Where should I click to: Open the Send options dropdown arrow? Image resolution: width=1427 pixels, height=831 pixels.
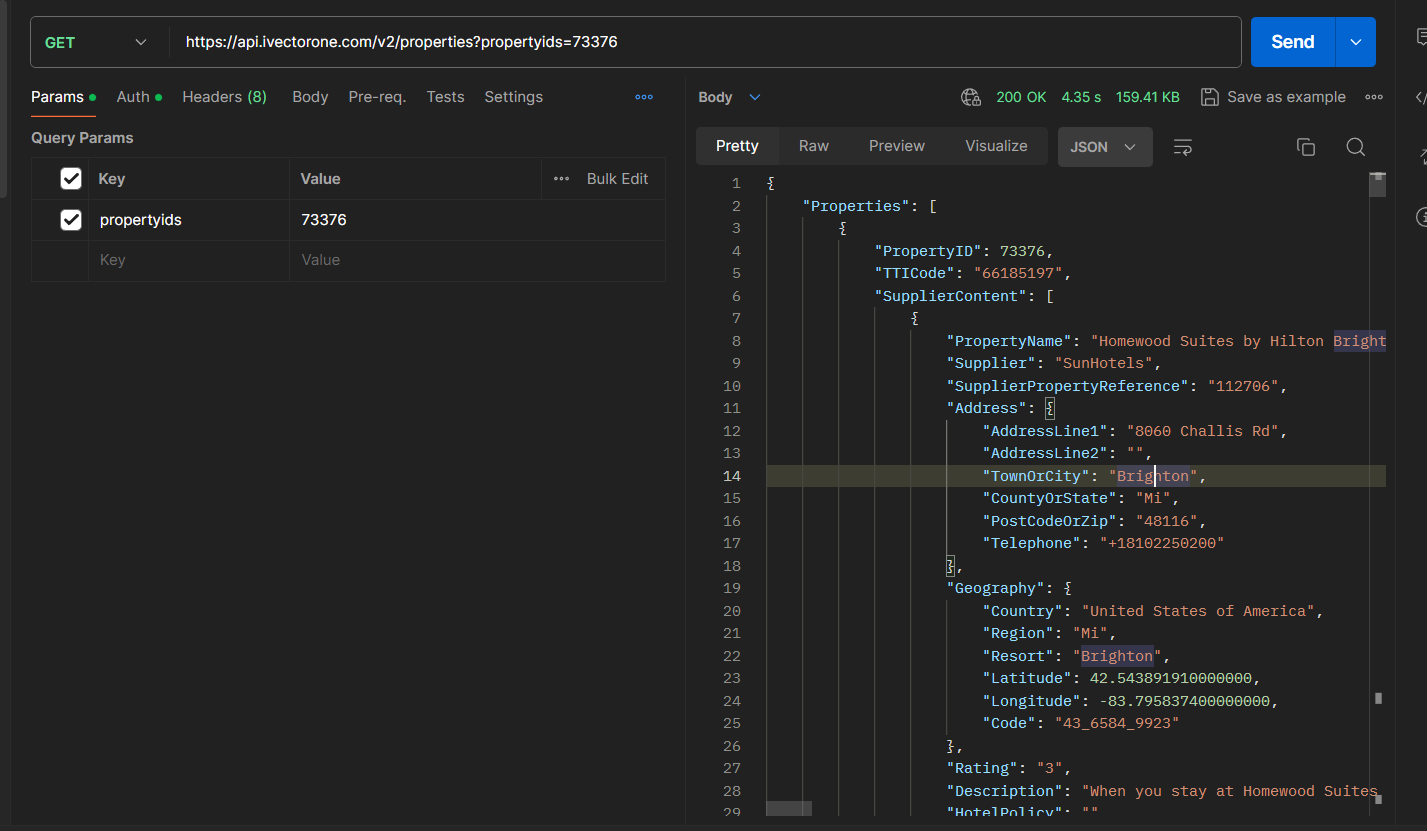click(1356, 42)
